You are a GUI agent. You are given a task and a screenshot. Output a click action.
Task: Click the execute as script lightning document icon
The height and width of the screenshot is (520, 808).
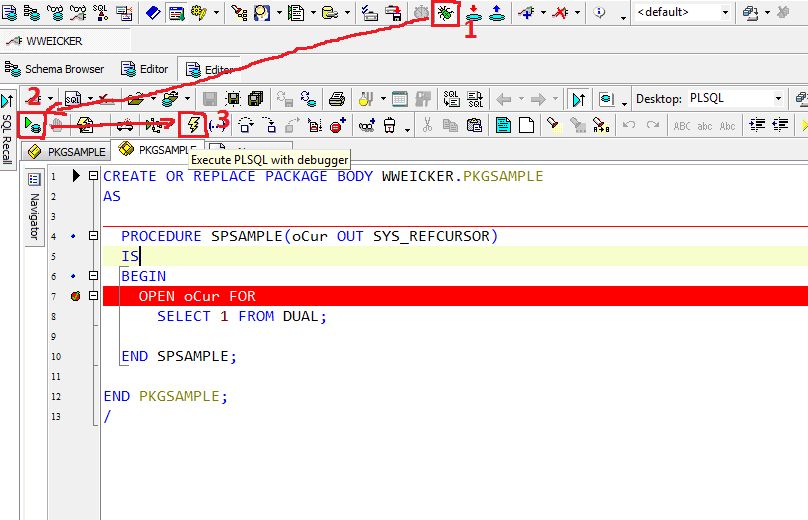tap(85, 125)
